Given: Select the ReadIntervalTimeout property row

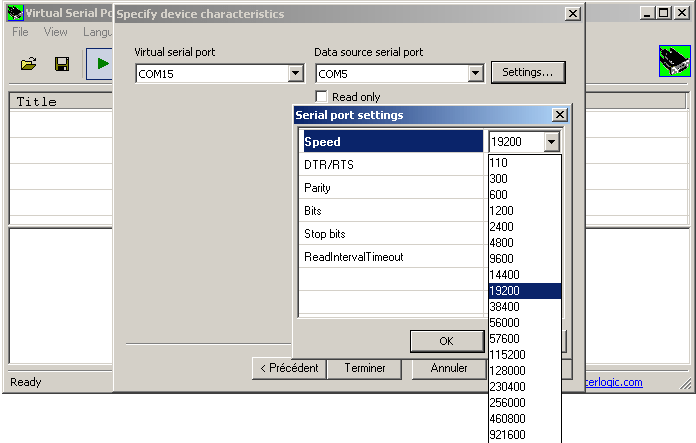Looking at the screenshot, I should click(393, 257).
